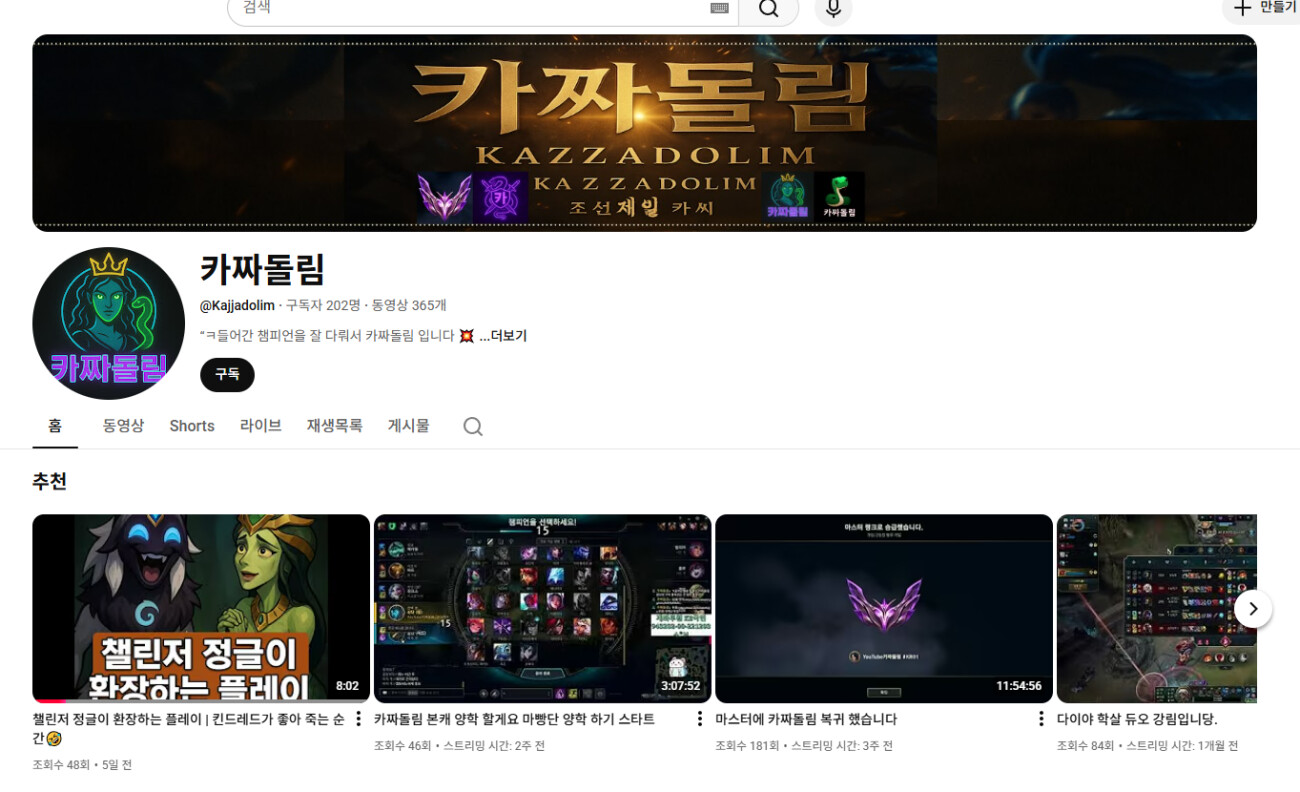The height and width of the screenshot is (792, 1300).
Task: Click the search magnifier button
Action: click(x=768, y=9)
